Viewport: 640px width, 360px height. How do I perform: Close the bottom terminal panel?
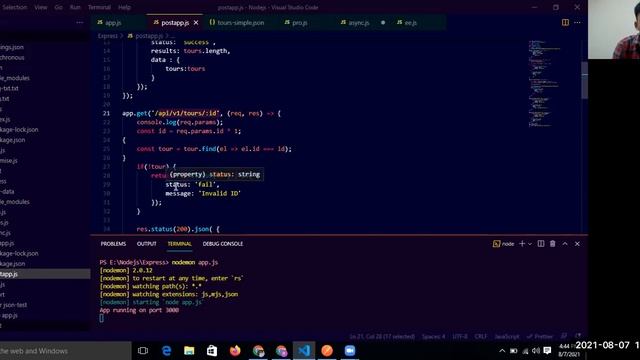[x=577, y=244]
